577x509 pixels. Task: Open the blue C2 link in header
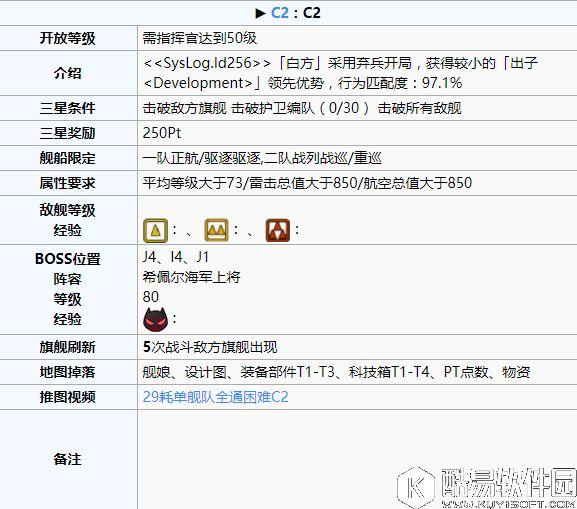point(280,13)
